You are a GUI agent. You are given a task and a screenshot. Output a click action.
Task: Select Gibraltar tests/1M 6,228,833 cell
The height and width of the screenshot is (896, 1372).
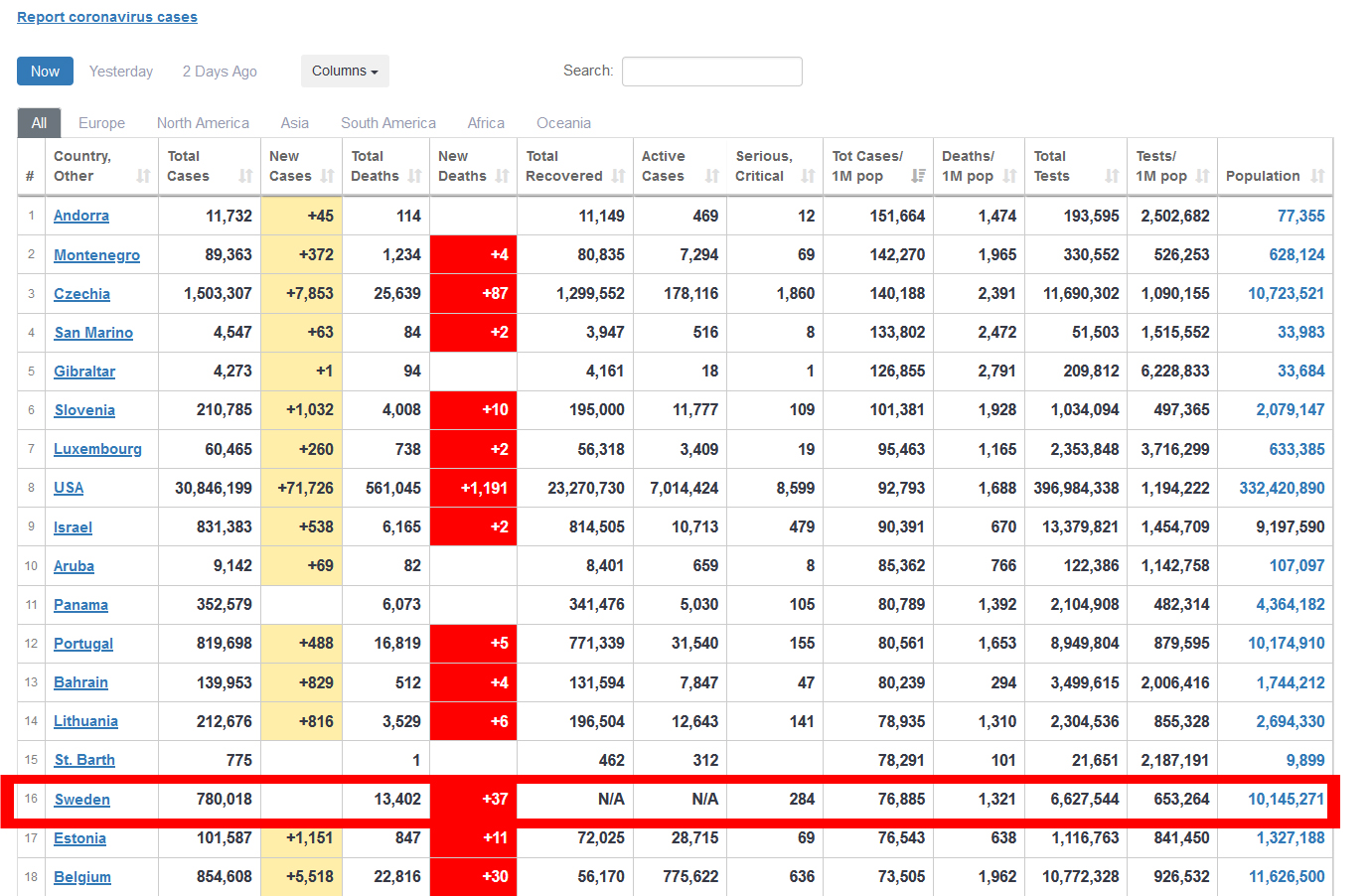point(1172,371)
